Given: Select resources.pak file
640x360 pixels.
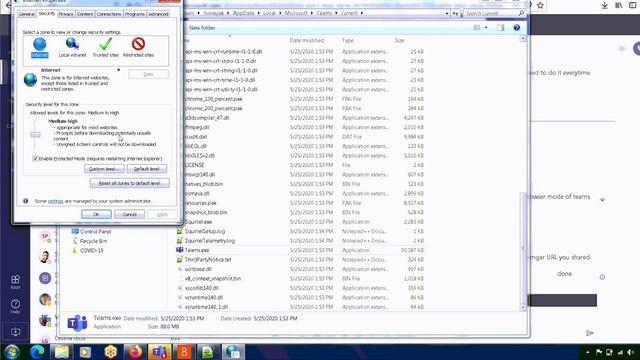Looking at the screenshot, I should tap(200, 203).
